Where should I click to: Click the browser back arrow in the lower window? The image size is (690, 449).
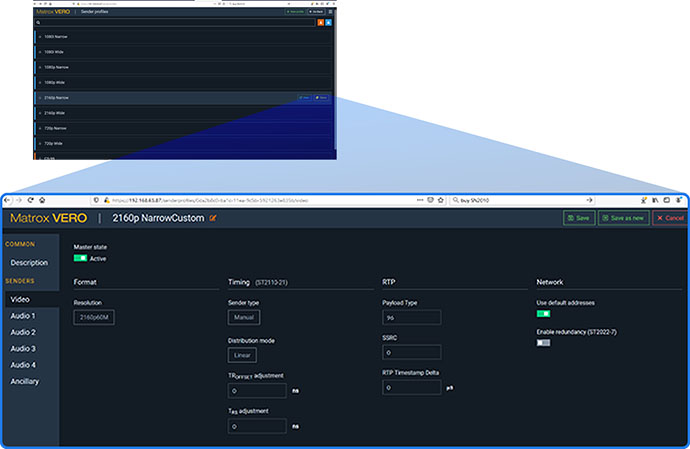coord(7,200)
